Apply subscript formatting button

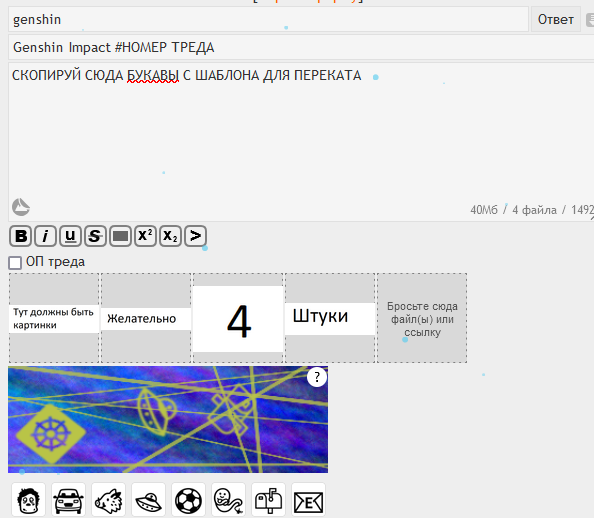pos(170,236)
